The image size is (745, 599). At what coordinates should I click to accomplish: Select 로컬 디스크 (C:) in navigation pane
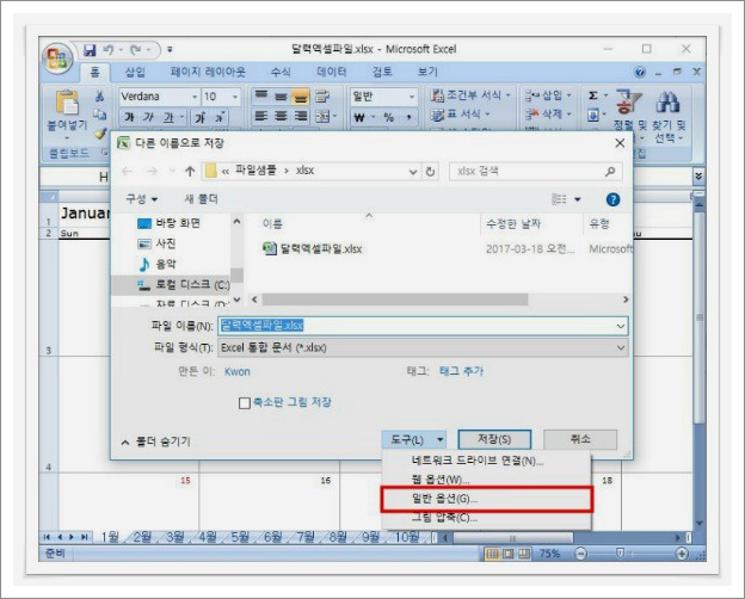click(x=183, y=285)
